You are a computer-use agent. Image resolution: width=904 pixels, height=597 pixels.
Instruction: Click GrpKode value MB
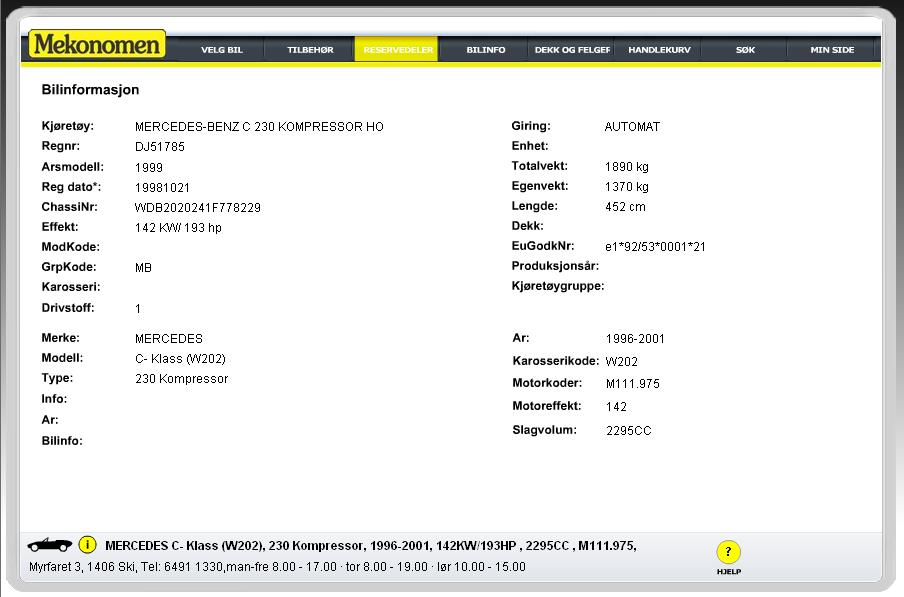[x=143, y=267]
